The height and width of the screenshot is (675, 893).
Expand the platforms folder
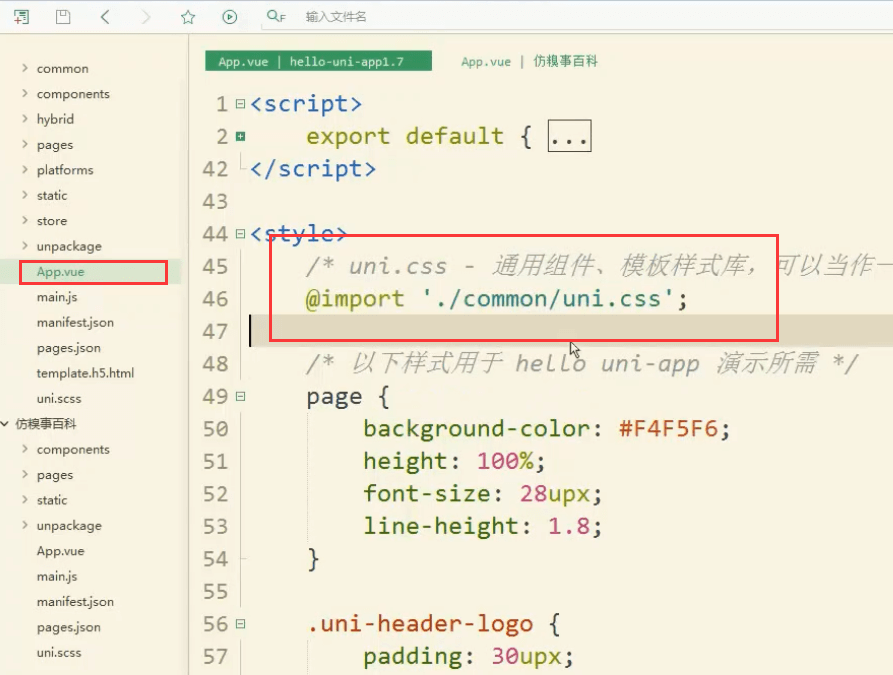(24, 169)
